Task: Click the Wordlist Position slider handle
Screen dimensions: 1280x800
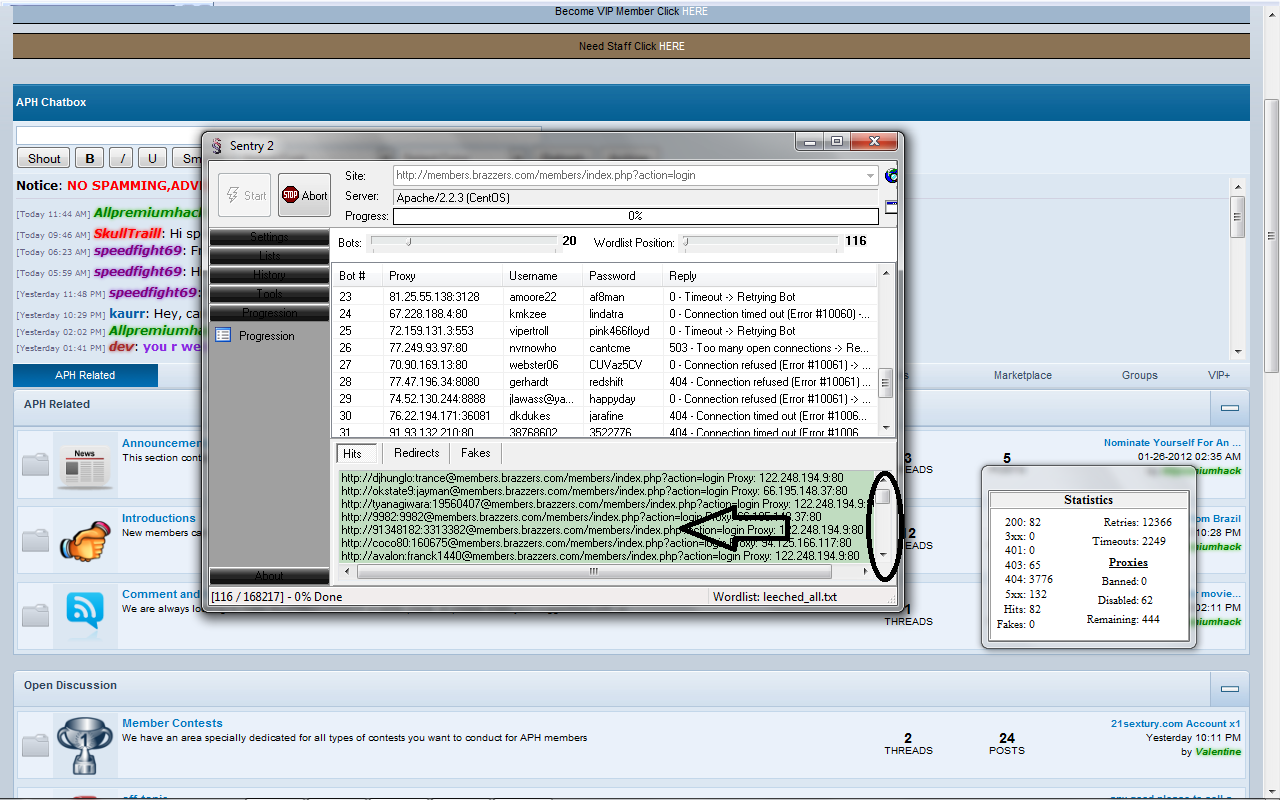Action: click(x=687, y=241)
